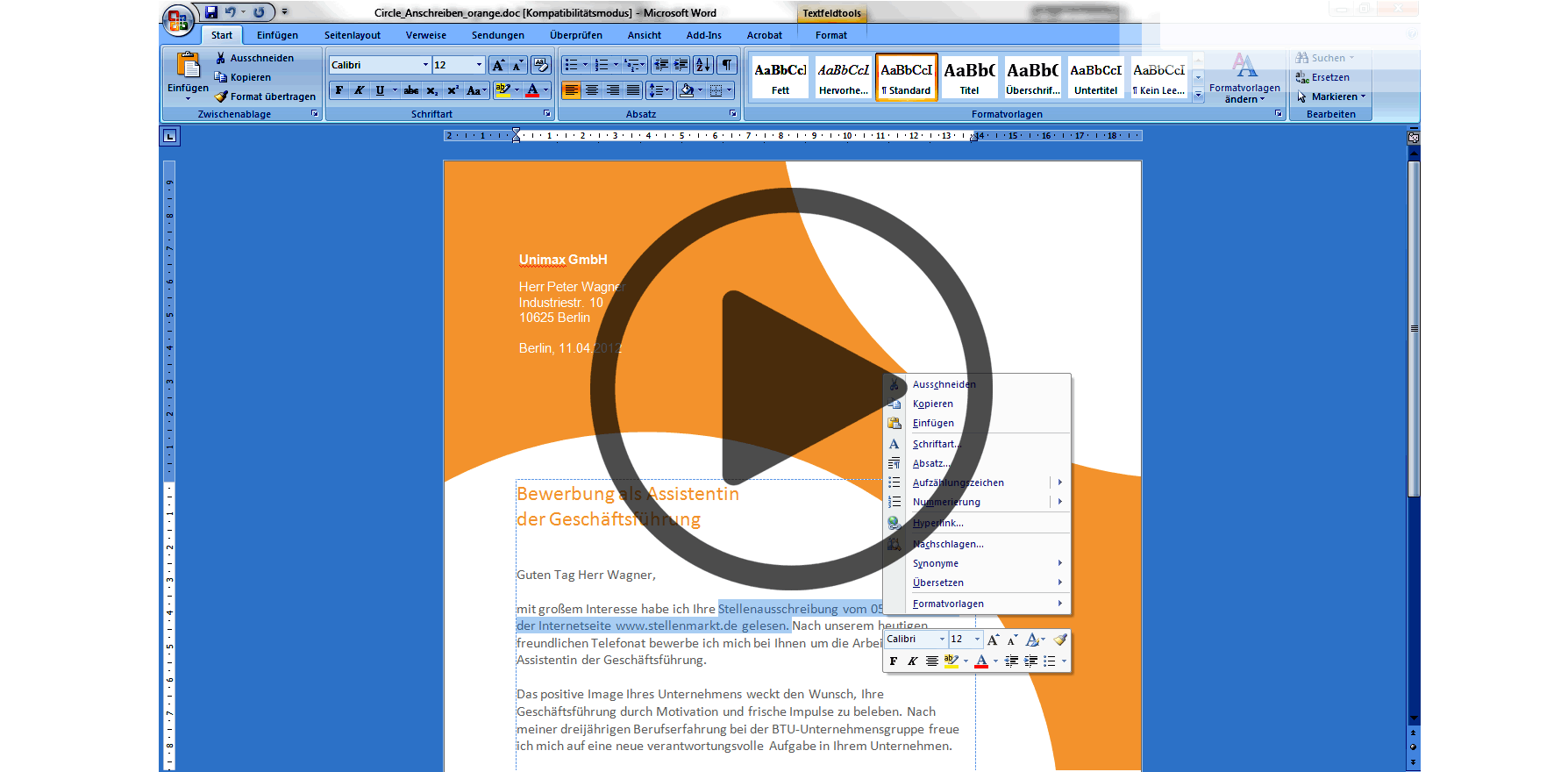Screen dimensions: 1568x772
Task: Click the line spacing icon in Absatz group
Action: click(656, 90)
